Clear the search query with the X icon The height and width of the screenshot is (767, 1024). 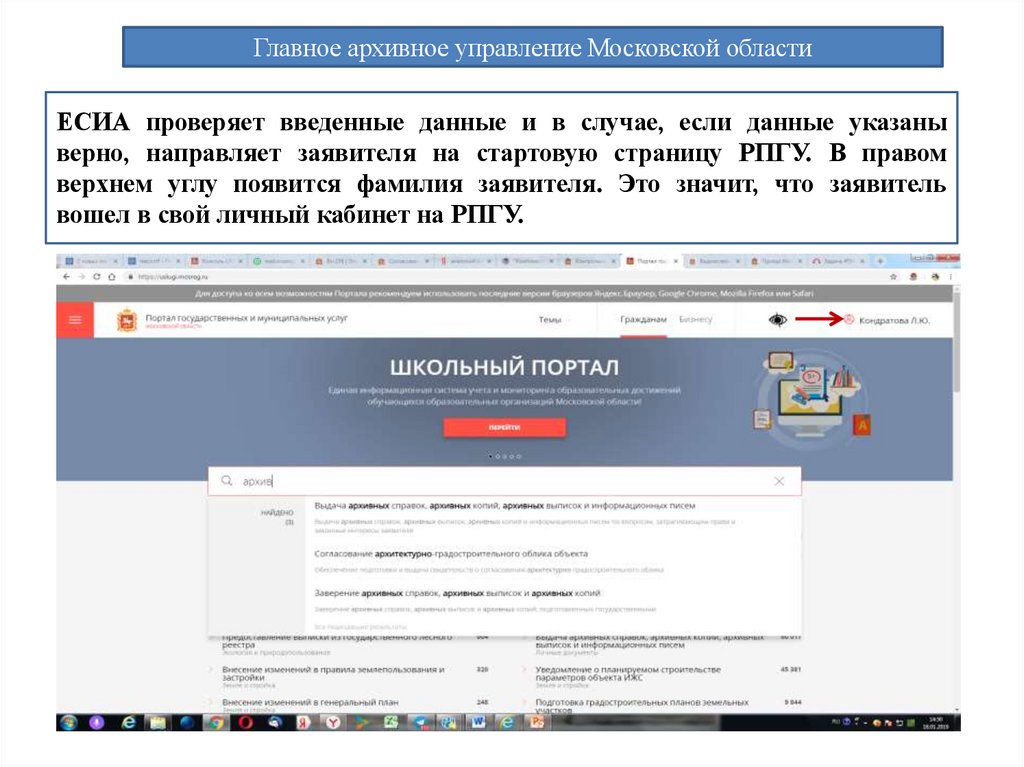tap(778, 480)
